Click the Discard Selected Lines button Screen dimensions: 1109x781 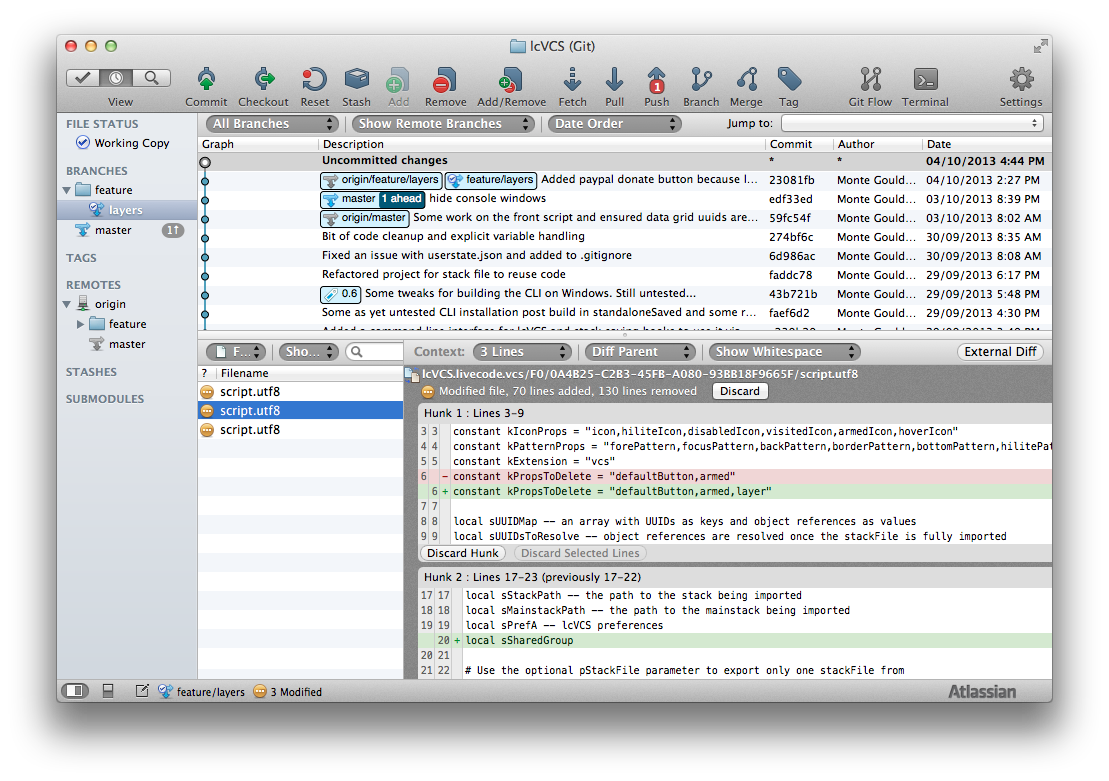[x=580, y=553]
